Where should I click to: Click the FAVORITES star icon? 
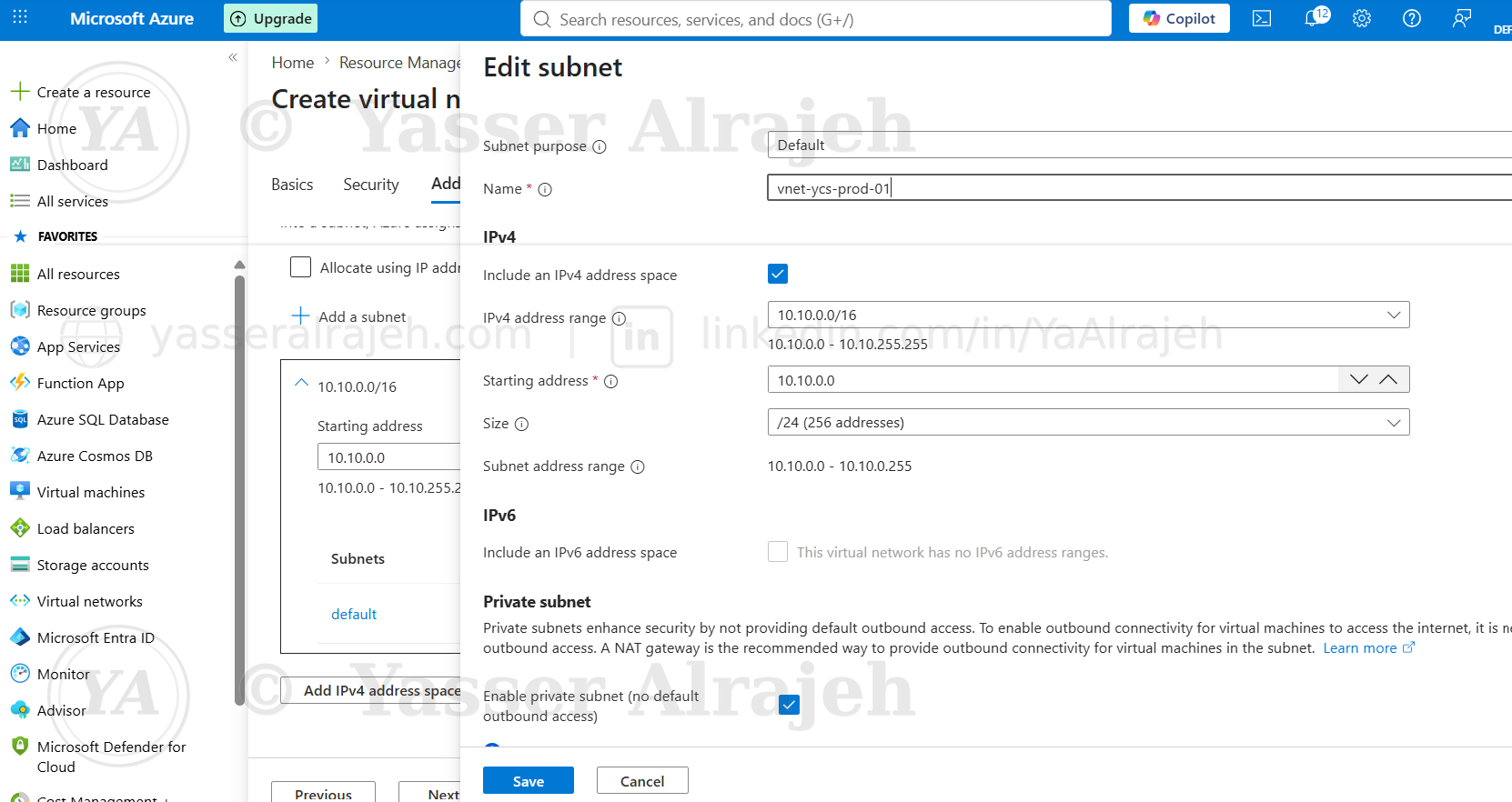tap(21, 236)
